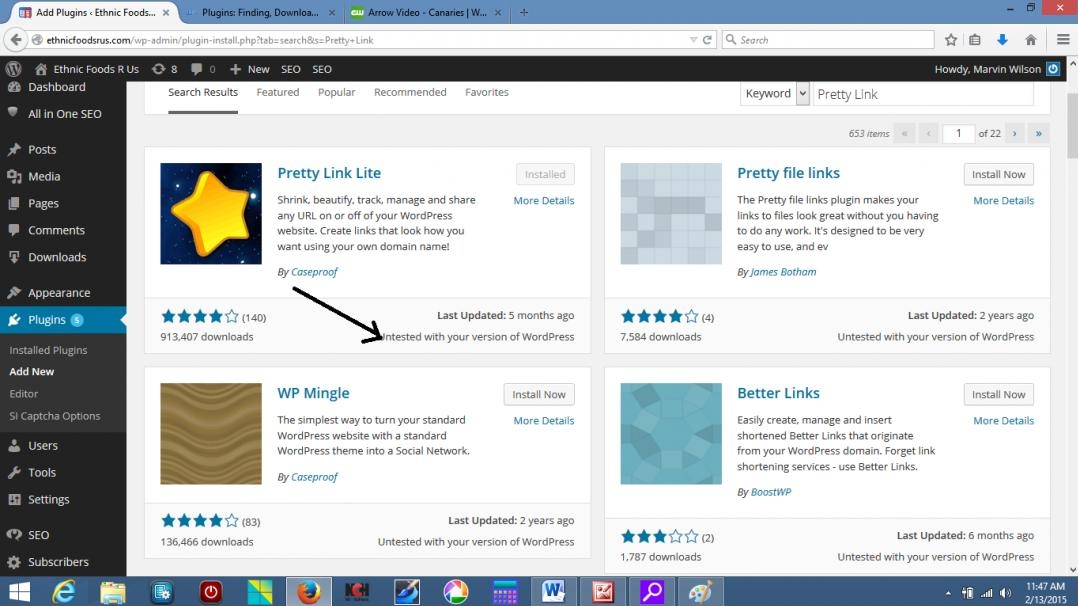Open the updates icon showing 8
Viewport: 1078px width, 606px height.
click(164, 69)
